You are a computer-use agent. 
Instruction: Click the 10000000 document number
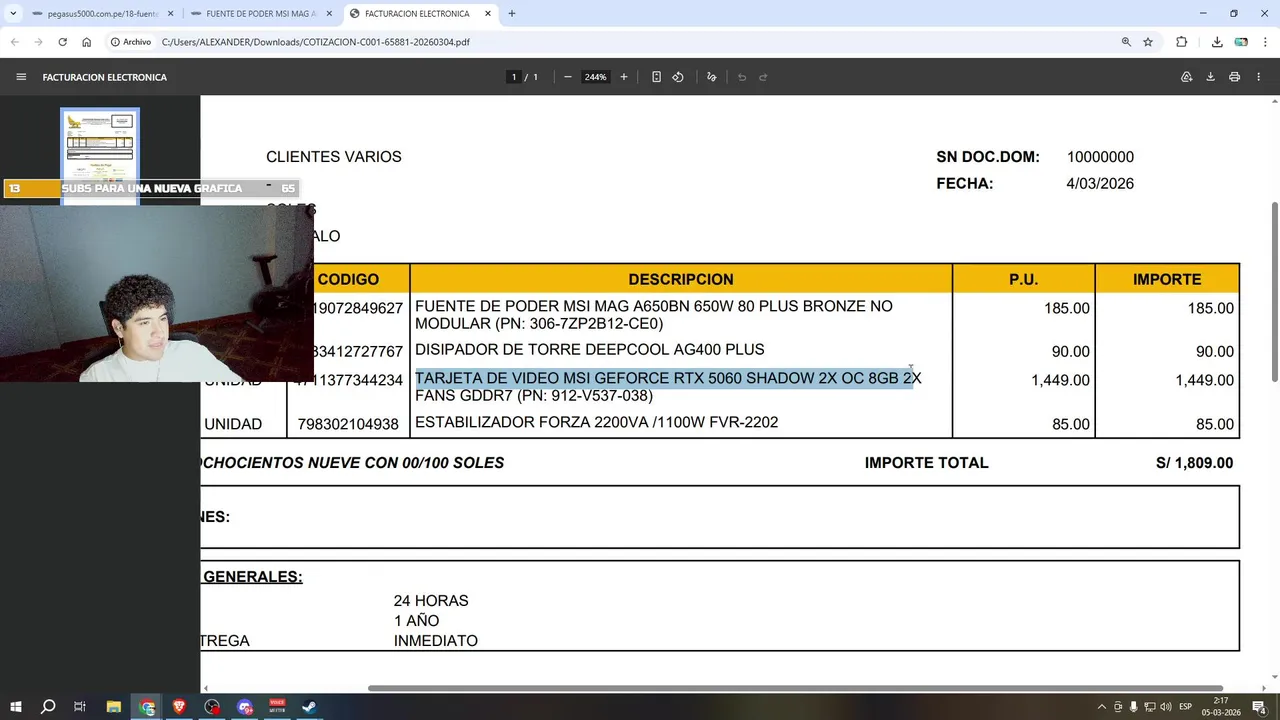[1100, 157]
